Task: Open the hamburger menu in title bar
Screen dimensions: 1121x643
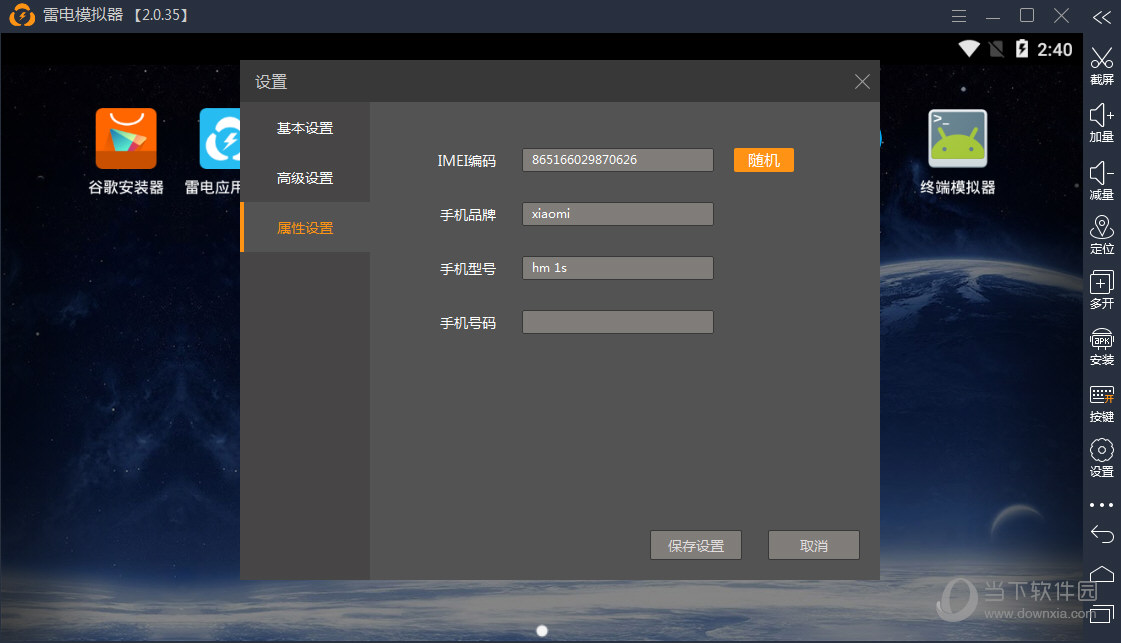Action: [959, 16]
